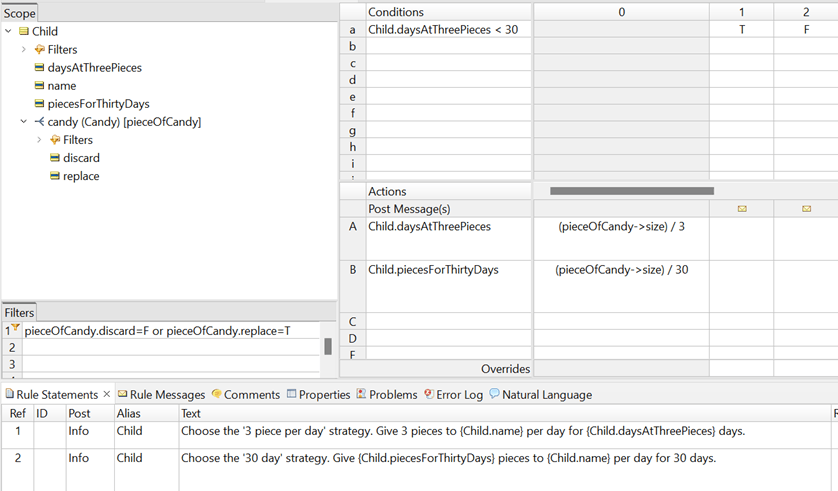Expand the Filters node under Child
The image size is (838, 491).
pyautogui.click(x=24, y=50)
